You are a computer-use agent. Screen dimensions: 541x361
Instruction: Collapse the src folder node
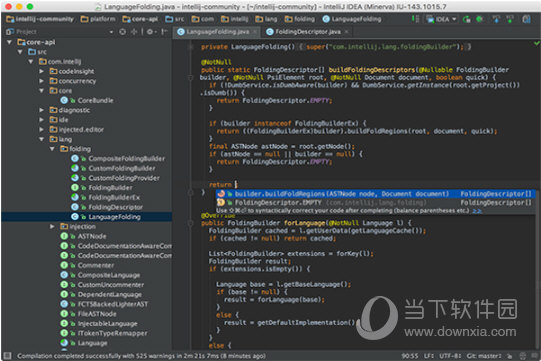coord(20,52)
